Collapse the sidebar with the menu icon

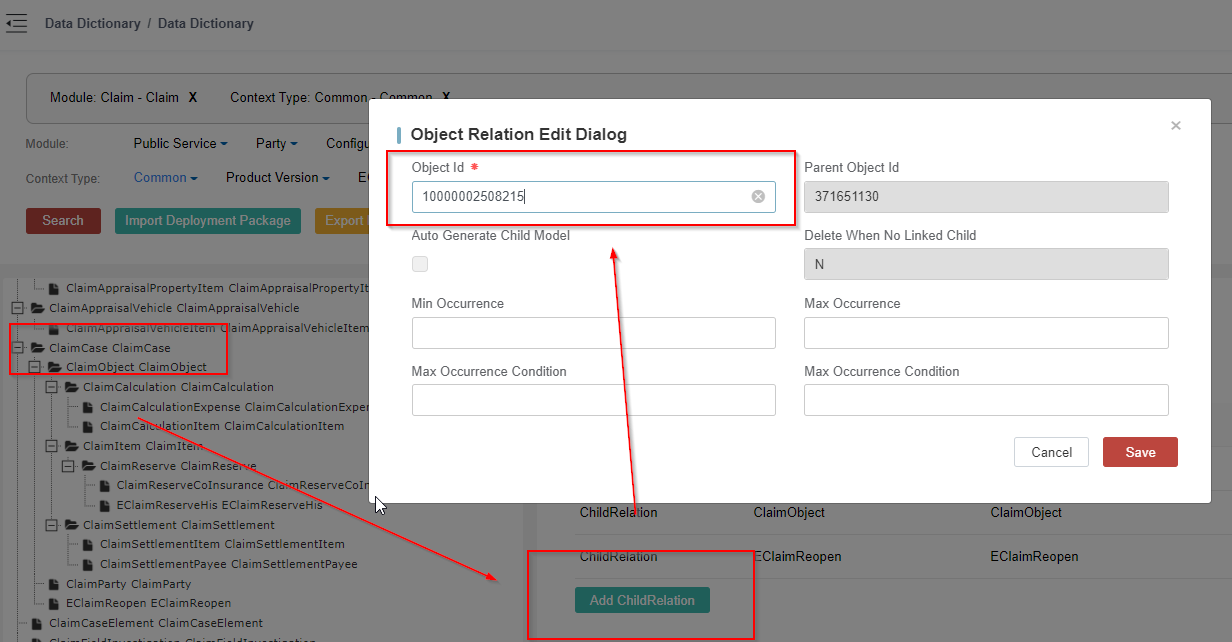(16, 23)
